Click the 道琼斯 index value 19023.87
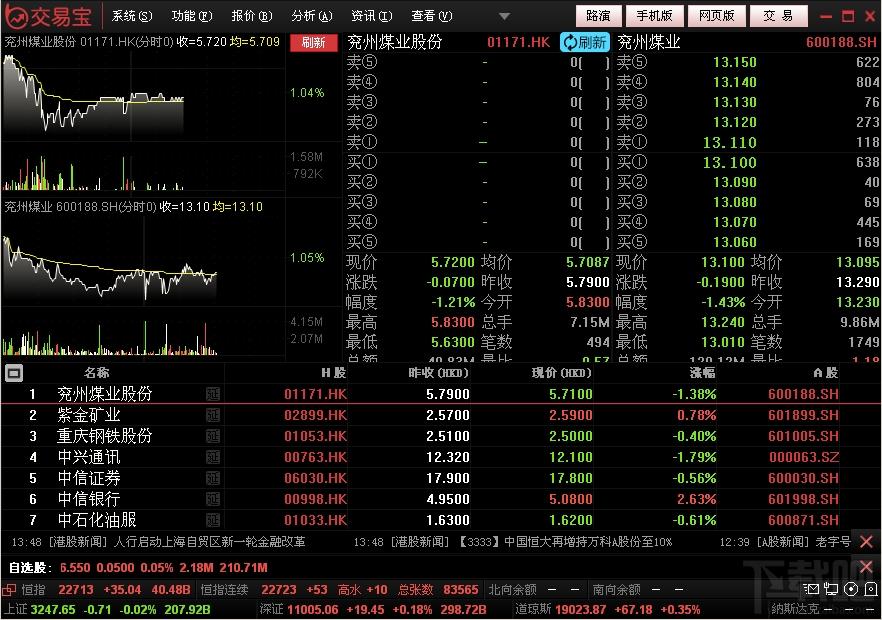 (581, 610)
